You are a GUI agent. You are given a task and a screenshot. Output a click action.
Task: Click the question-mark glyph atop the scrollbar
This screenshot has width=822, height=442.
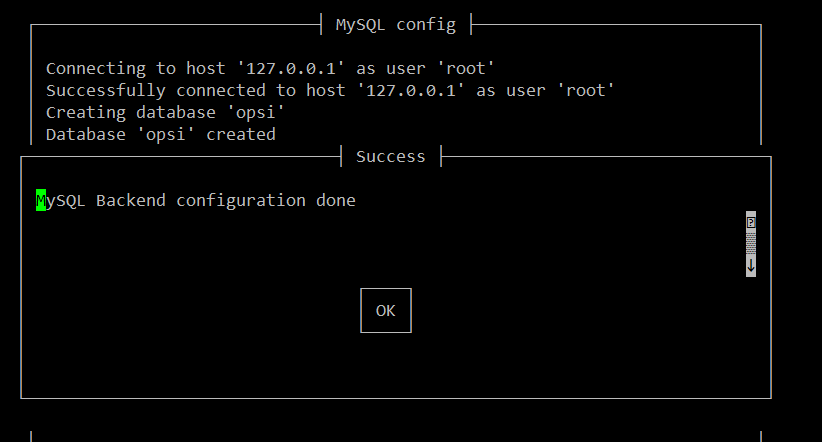(x=751, y=222)
